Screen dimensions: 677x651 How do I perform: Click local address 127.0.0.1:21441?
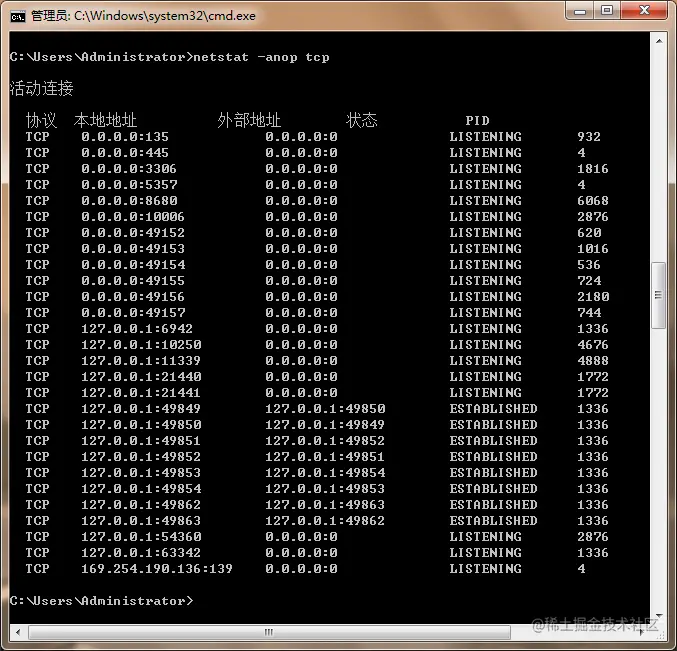point(141,393)
